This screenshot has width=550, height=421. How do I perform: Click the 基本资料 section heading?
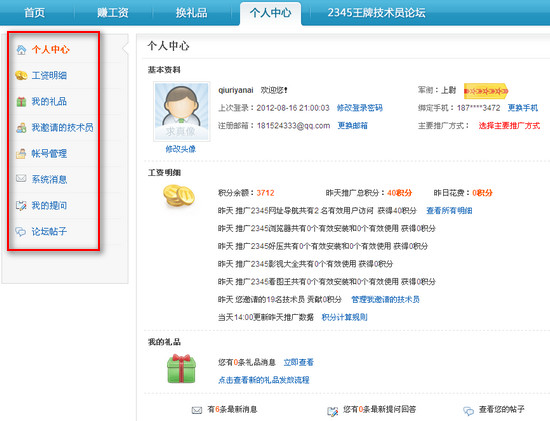coord(164,70)
